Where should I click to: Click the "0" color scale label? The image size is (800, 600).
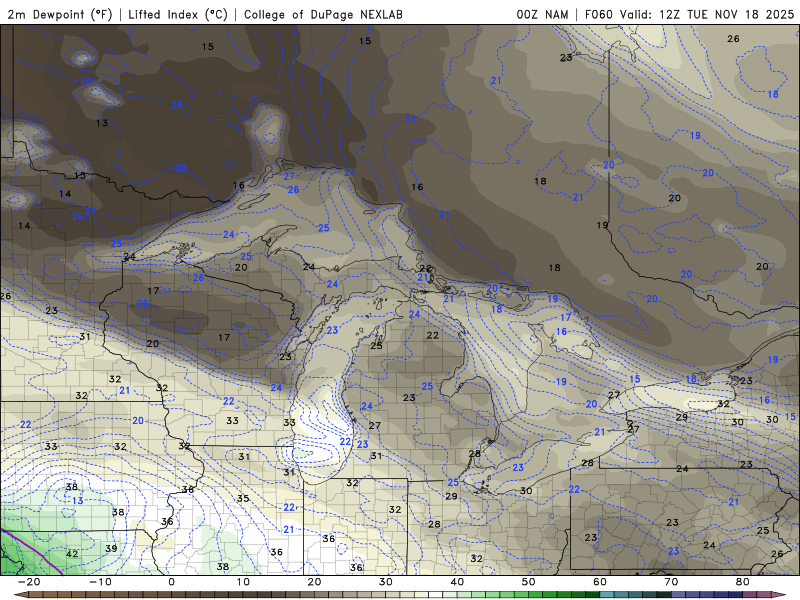click(x=171, y=582)
